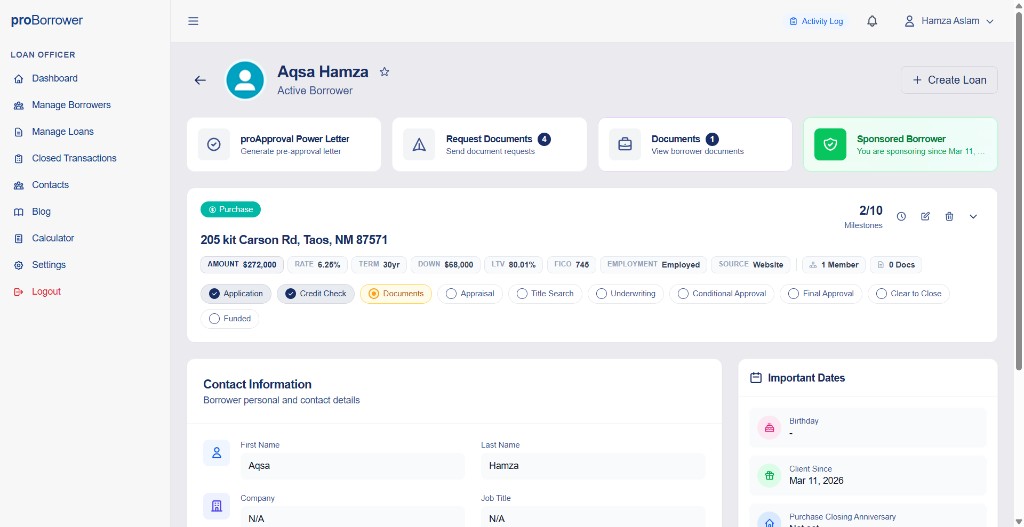Click the Aqsa Hamza avatar image
Viewport: 1024px width, 527px height.
coord(245,80)
